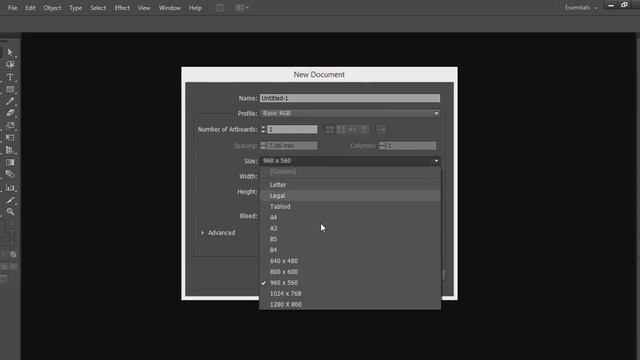Screen dimensions: 640x360
Task: Click the Columns input field
Action: point(411,146)
